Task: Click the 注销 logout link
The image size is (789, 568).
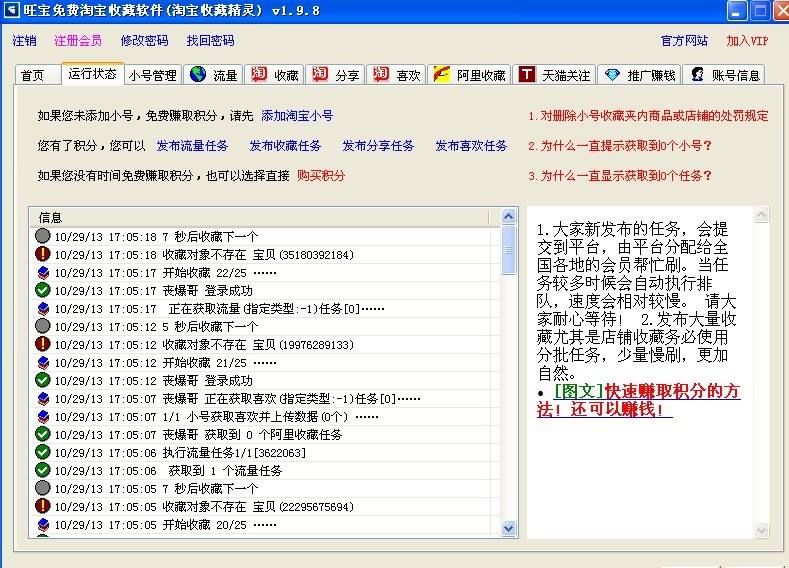Action: pos(25,41)
